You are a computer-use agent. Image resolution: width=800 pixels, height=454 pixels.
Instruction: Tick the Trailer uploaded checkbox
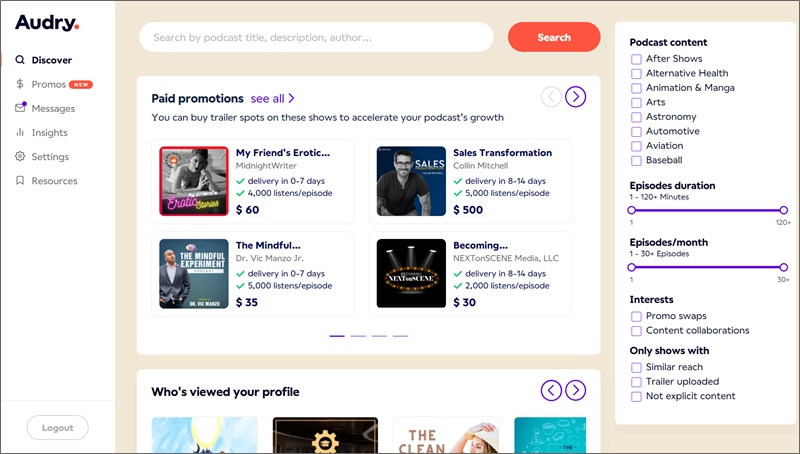(636, 382)
